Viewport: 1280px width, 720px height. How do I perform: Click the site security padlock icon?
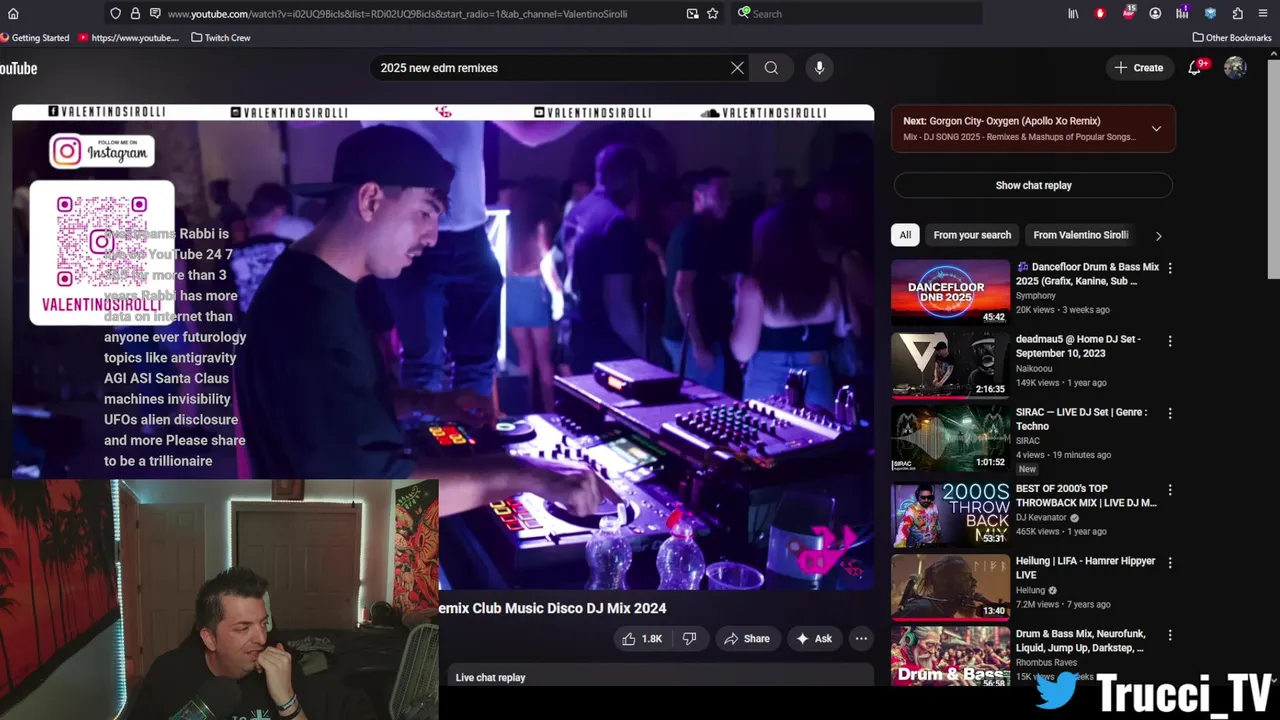click(x=135, y=14)
